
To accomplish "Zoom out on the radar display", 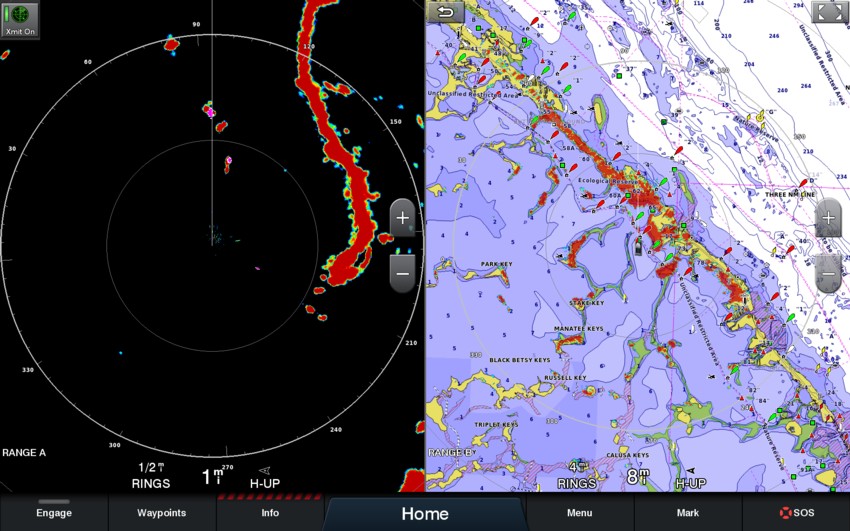I will [402, 272].
